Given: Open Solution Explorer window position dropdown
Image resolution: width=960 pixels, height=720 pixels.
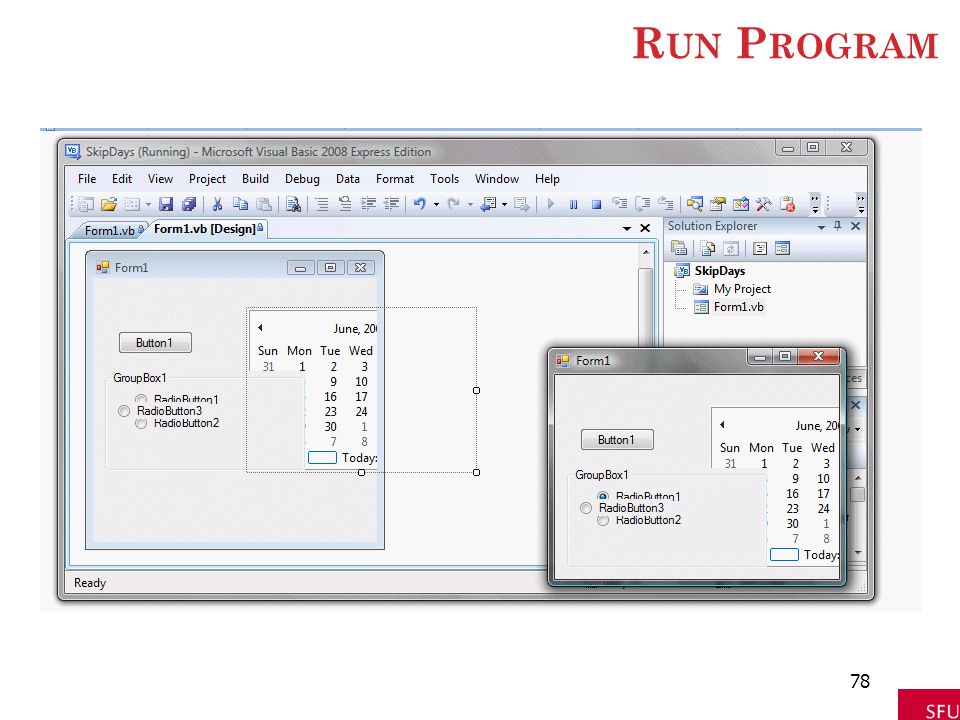Looking at the screenshot, I should pyautogui.click(x=822, y=227).
